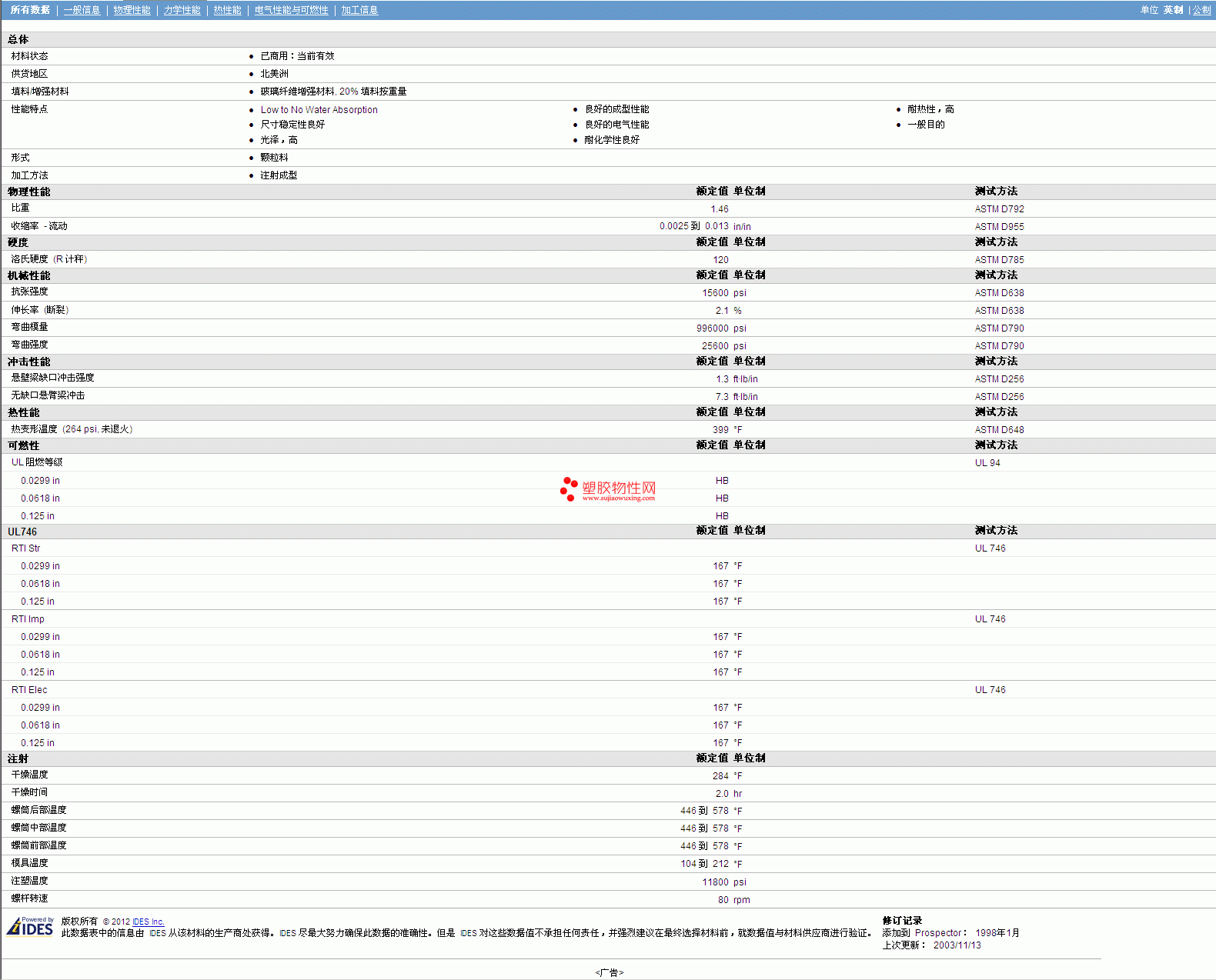The image size is (1216, 980).
Task: Open the 物理性能 tab in top navigation
Action: click(x=132, y=10)
